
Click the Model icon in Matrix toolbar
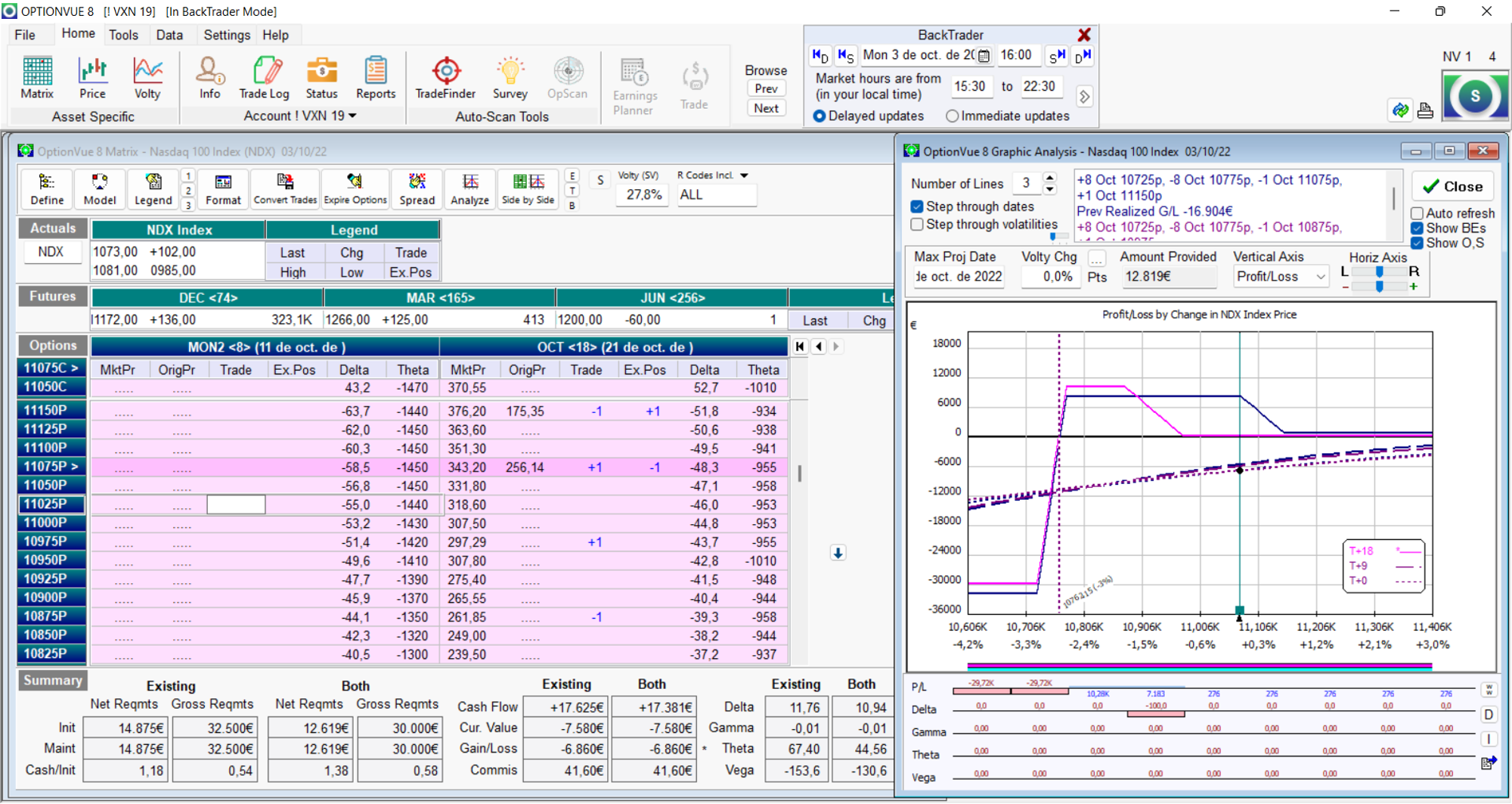100,189
